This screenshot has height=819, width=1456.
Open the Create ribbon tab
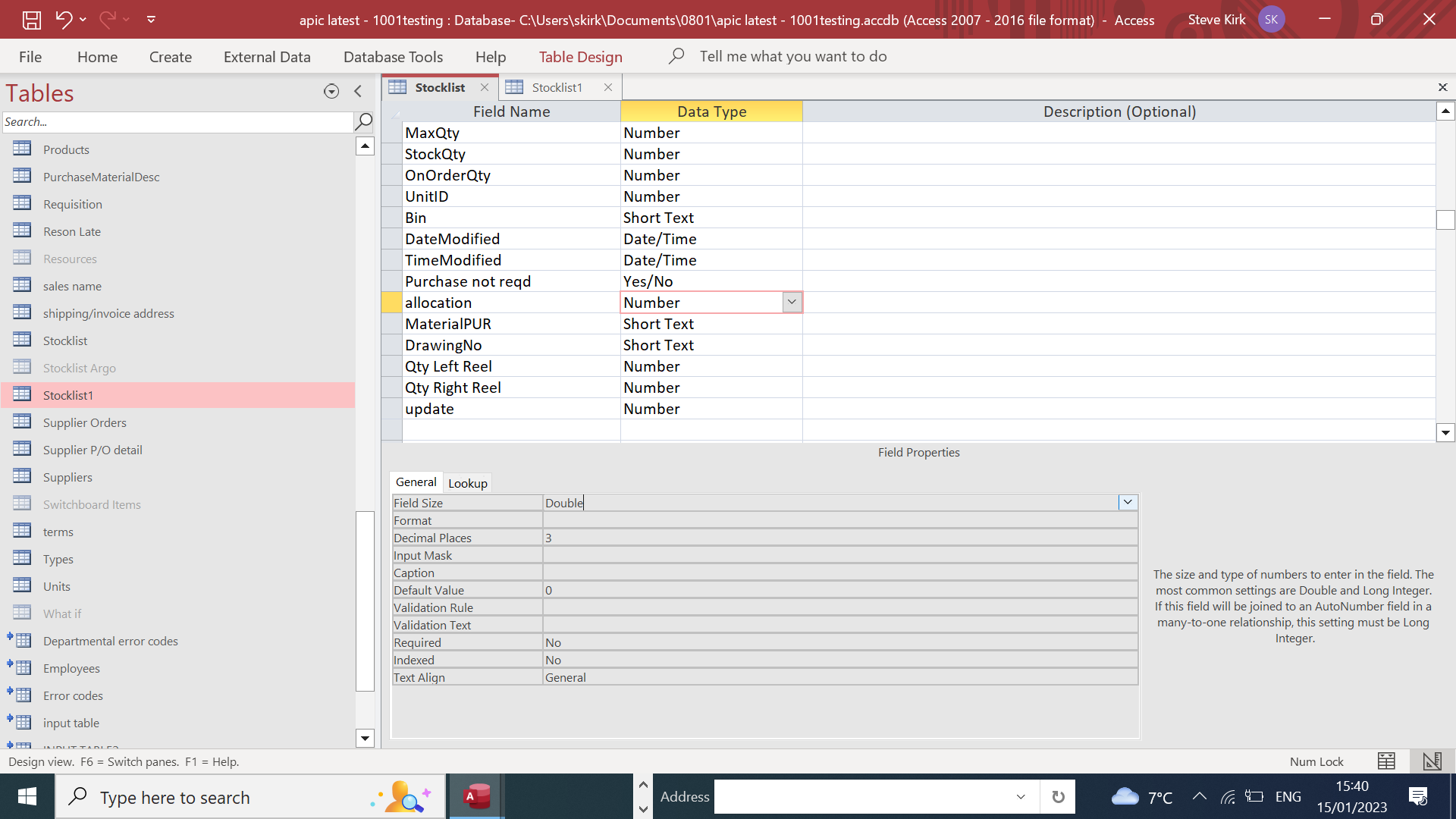coord(171,57)
